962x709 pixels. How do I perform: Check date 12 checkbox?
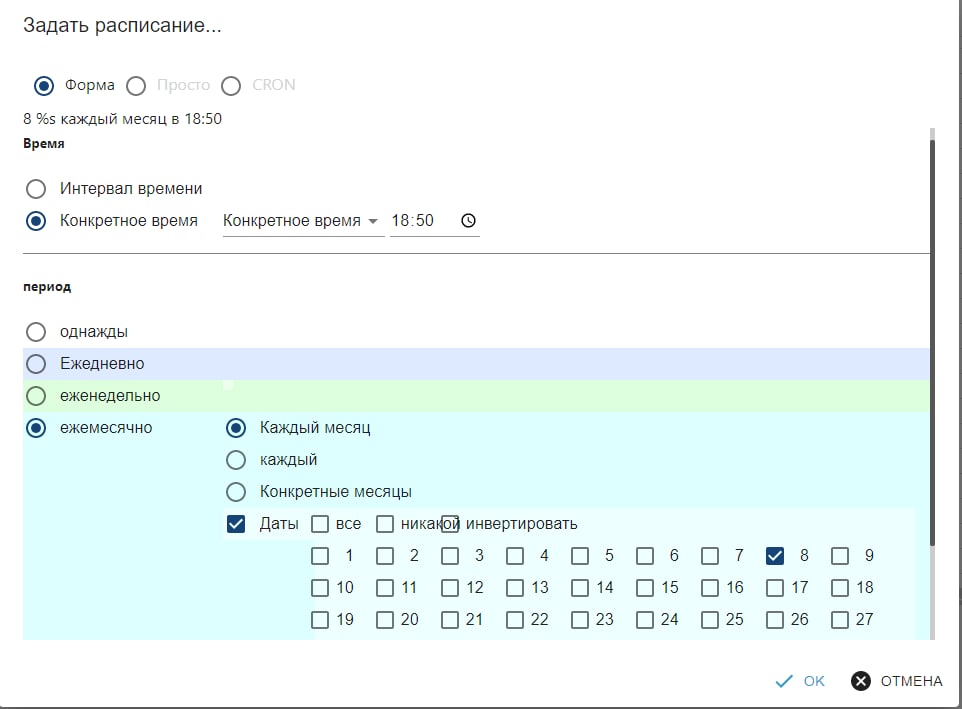coord(450,588)
